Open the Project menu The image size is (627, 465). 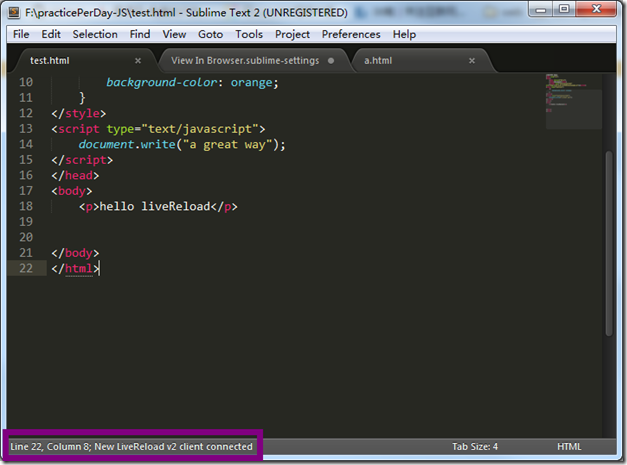[x=292, y=34]
